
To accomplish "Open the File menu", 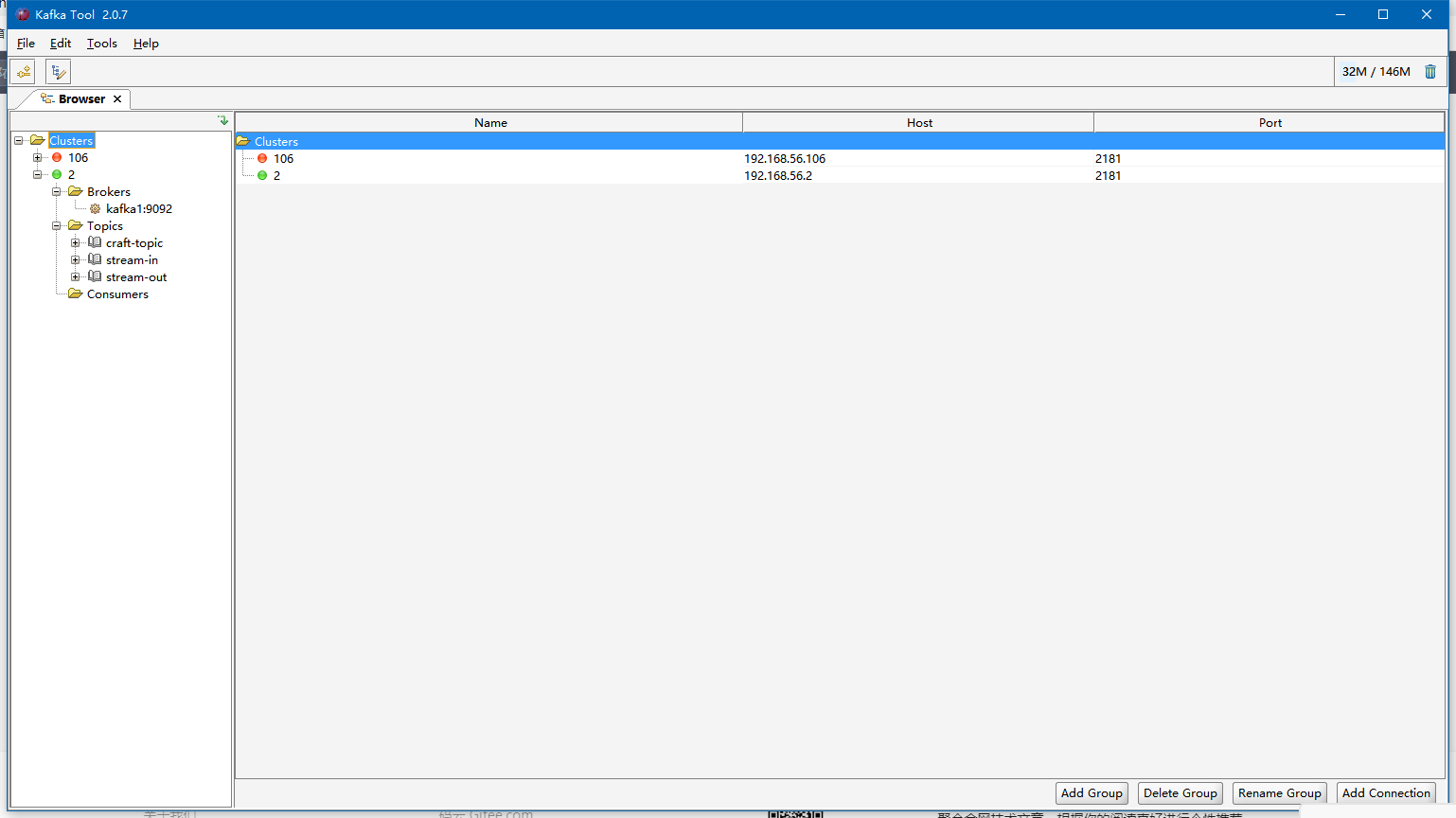I will coord(26,44).
